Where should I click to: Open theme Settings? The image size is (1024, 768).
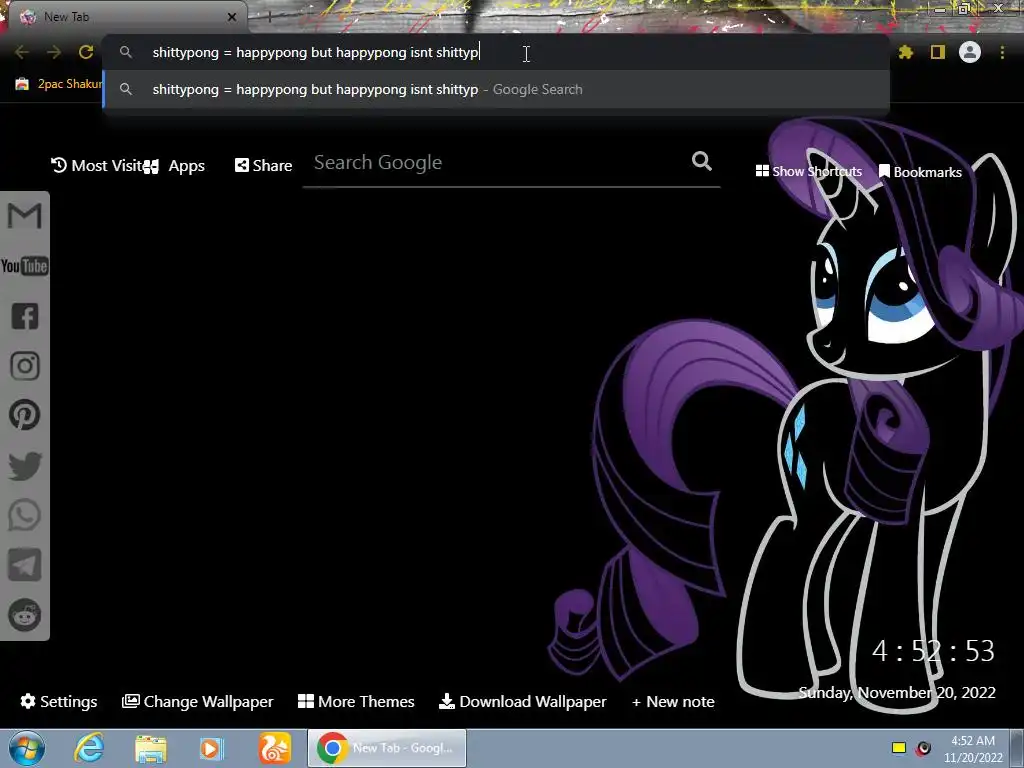point(59,701)
